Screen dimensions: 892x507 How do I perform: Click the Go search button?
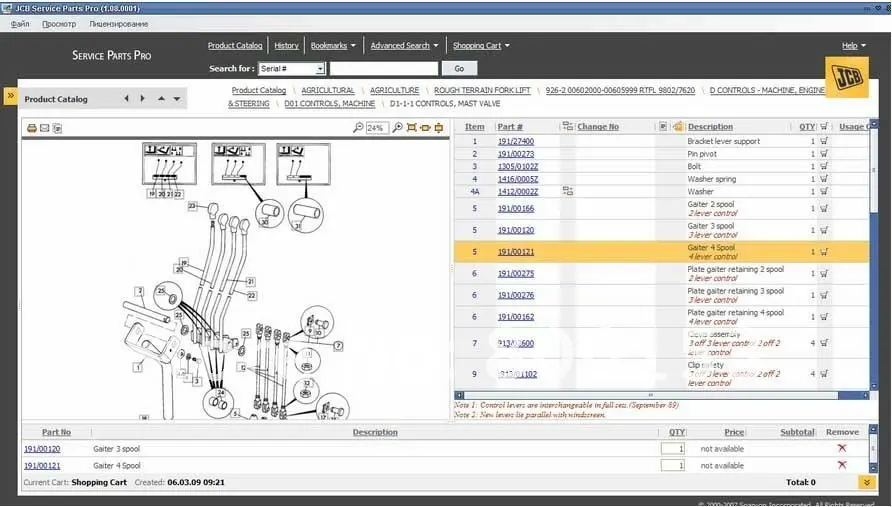click(459, 68)
